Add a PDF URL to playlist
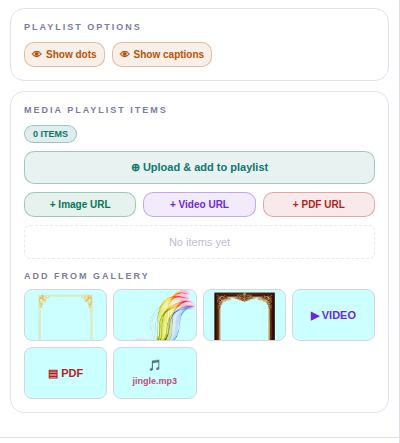400x443 pixels. (319, 204)
